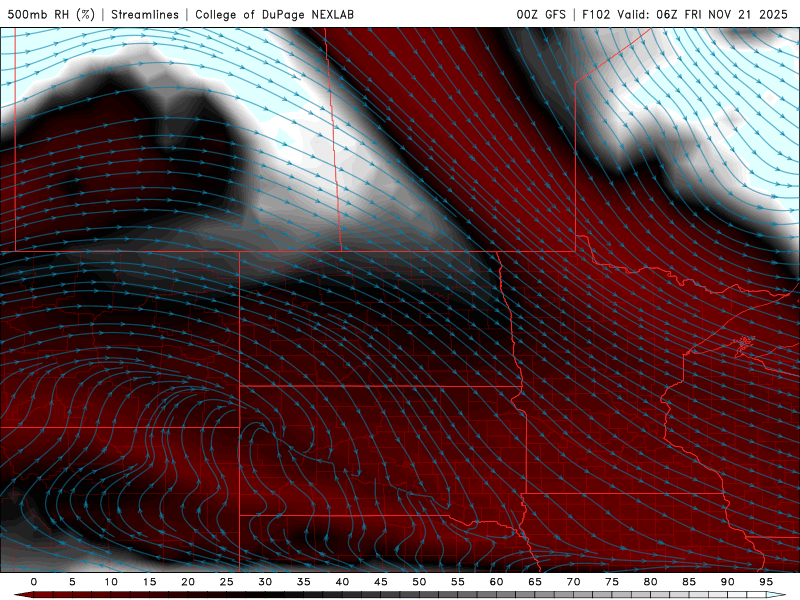800x600 pixels.
Task: Click the '55' value on color scale
Action: click(x=458, y=582)
